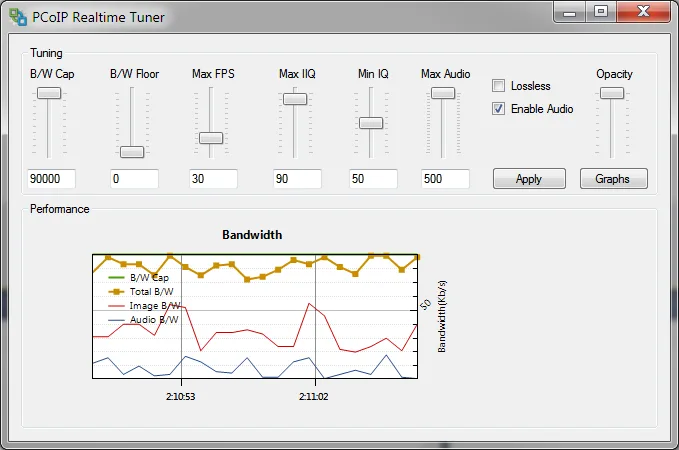Click the Max IIQ slider thumb
The height and width of the screenshot is (450, 679).
tap(295, 99)
